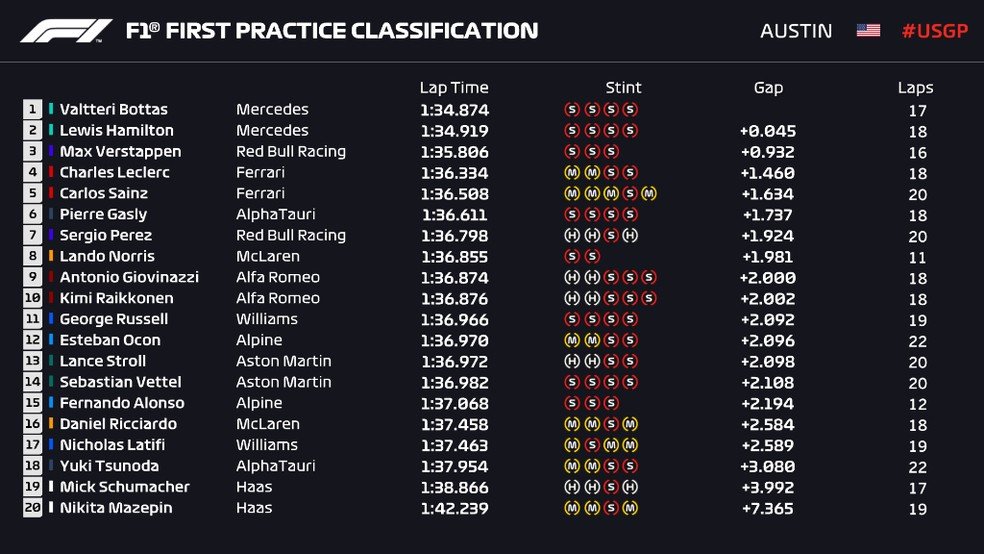This screenshot has height=554, width=984.
Task: Select the Lap Time column header
Action: (x=454, y=88)
